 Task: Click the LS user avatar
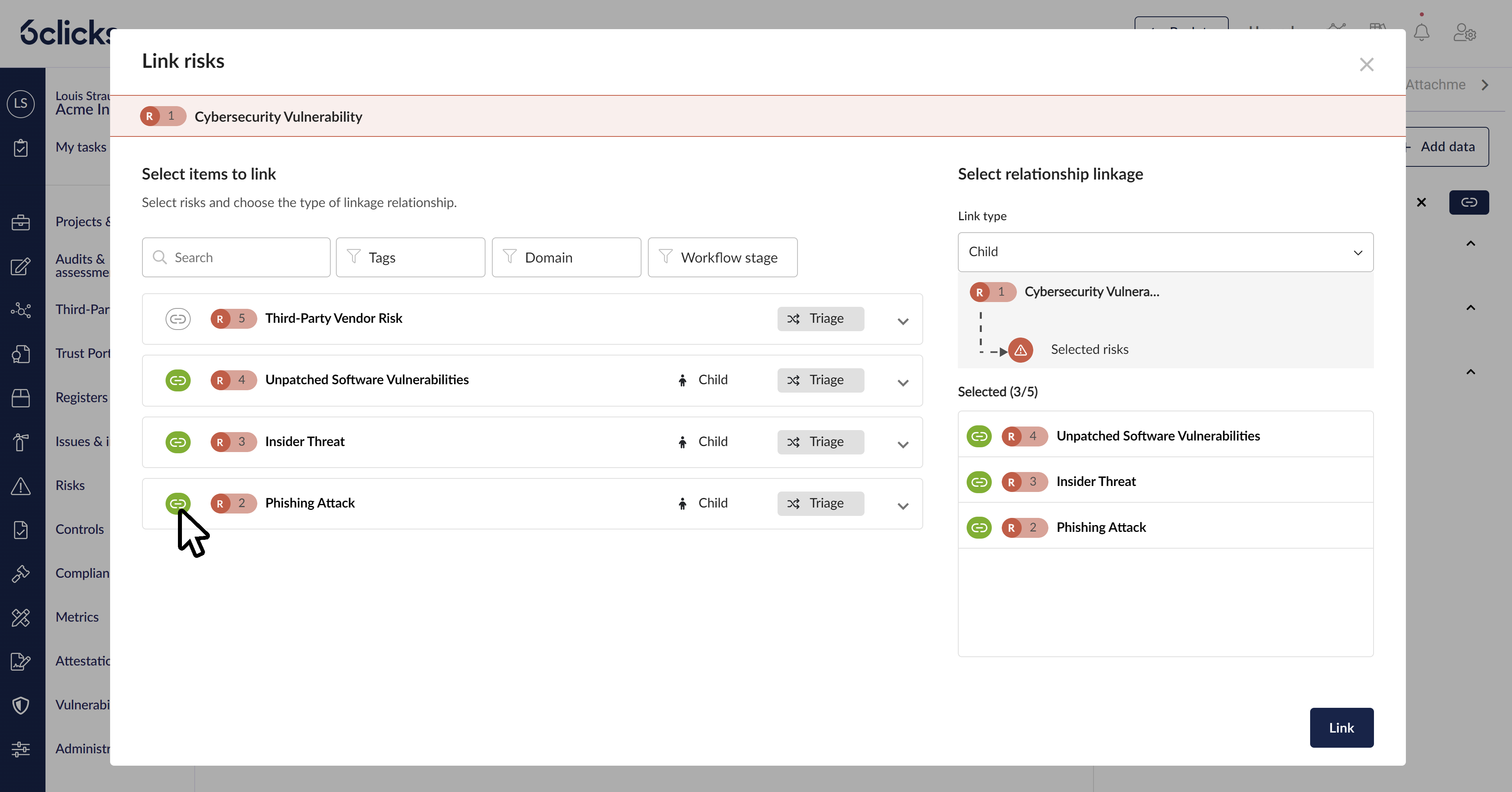pyautogui.click(x=20, y=103)
